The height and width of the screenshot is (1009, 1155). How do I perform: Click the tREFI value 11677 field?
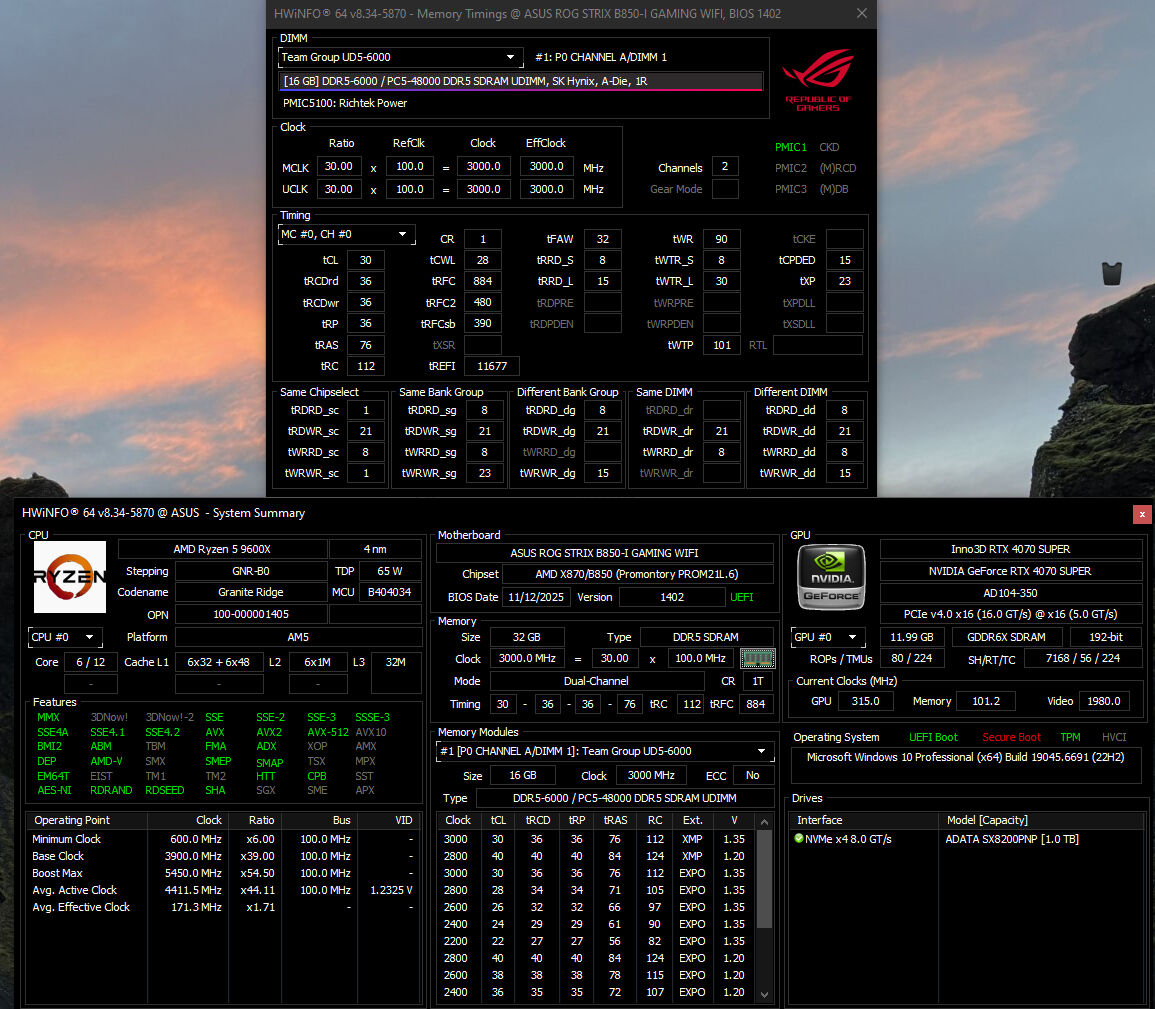(491, 366)
